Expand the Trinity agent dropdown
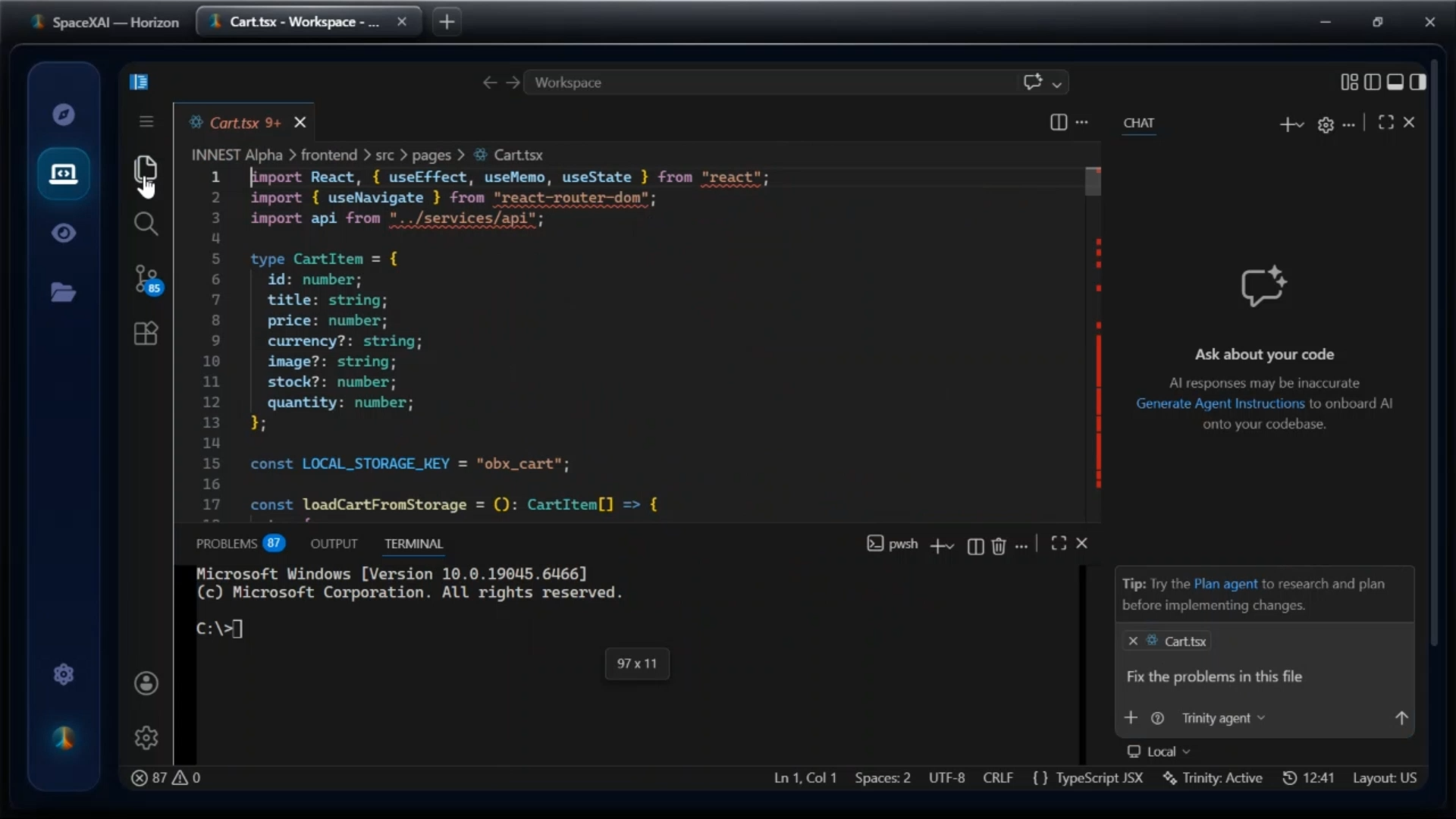 coord(1223,718)
